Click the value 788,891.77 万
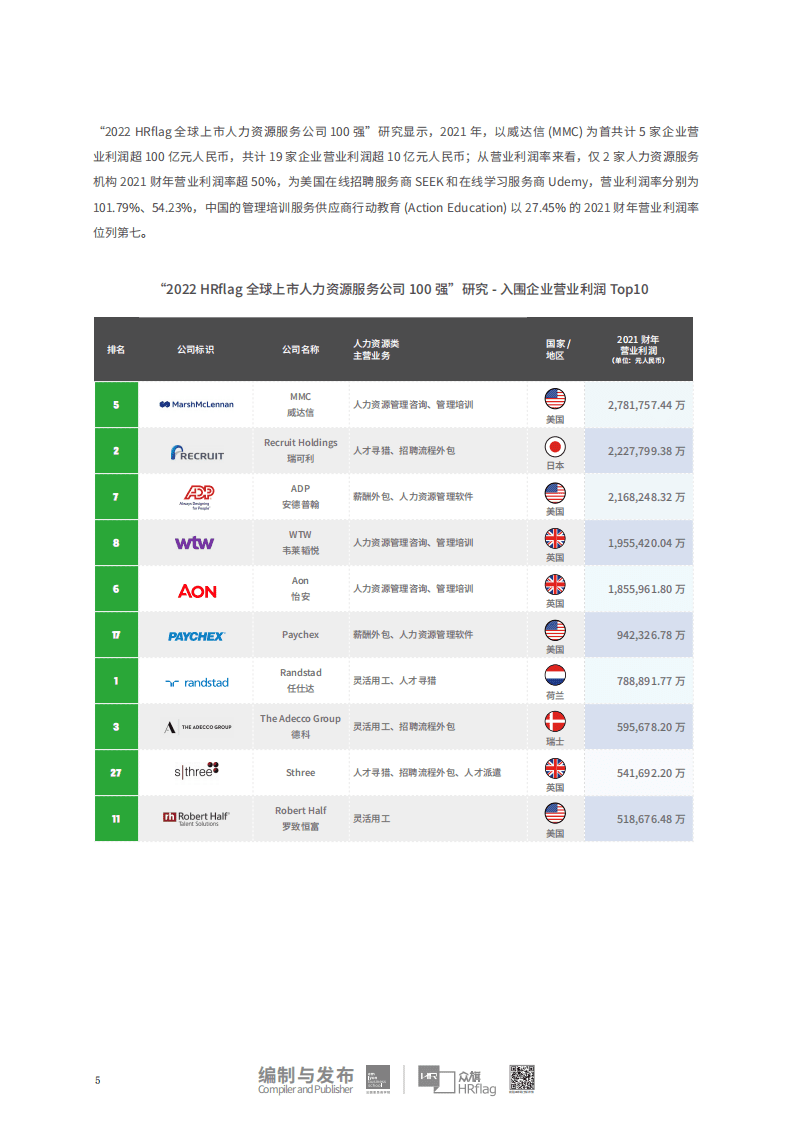Image resolution: width=793 pixels, height=1122 pixels. tap(651, 680)
